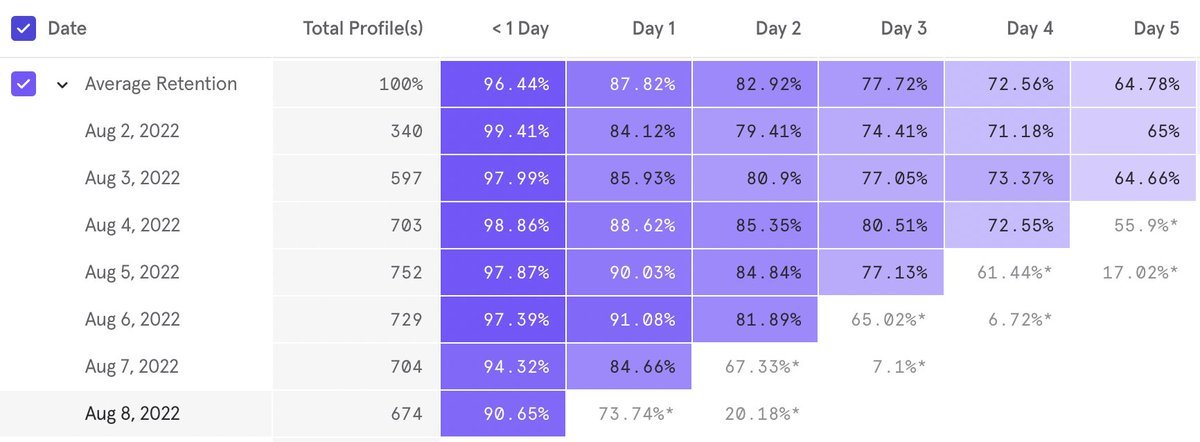Screen dimensions: 1200x442
Task: Select the < 1 Day column header
Action: [x=520, y=29]
